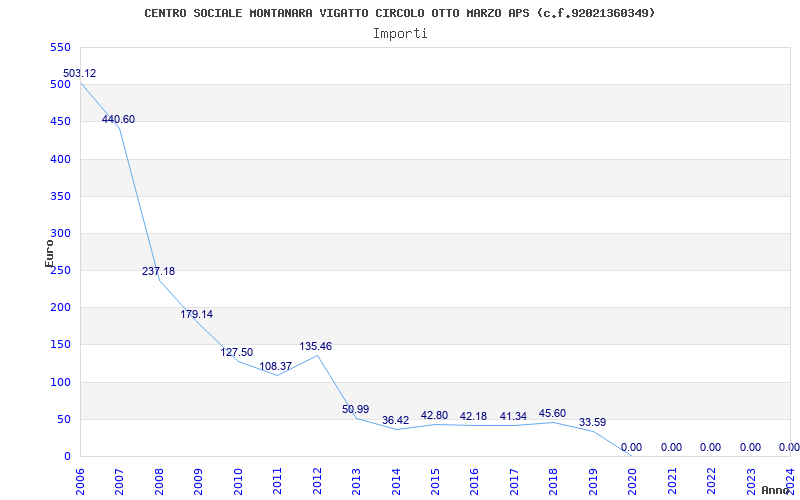
Task: Click the x-axis year 2011
Action: (x=278, y=481)
